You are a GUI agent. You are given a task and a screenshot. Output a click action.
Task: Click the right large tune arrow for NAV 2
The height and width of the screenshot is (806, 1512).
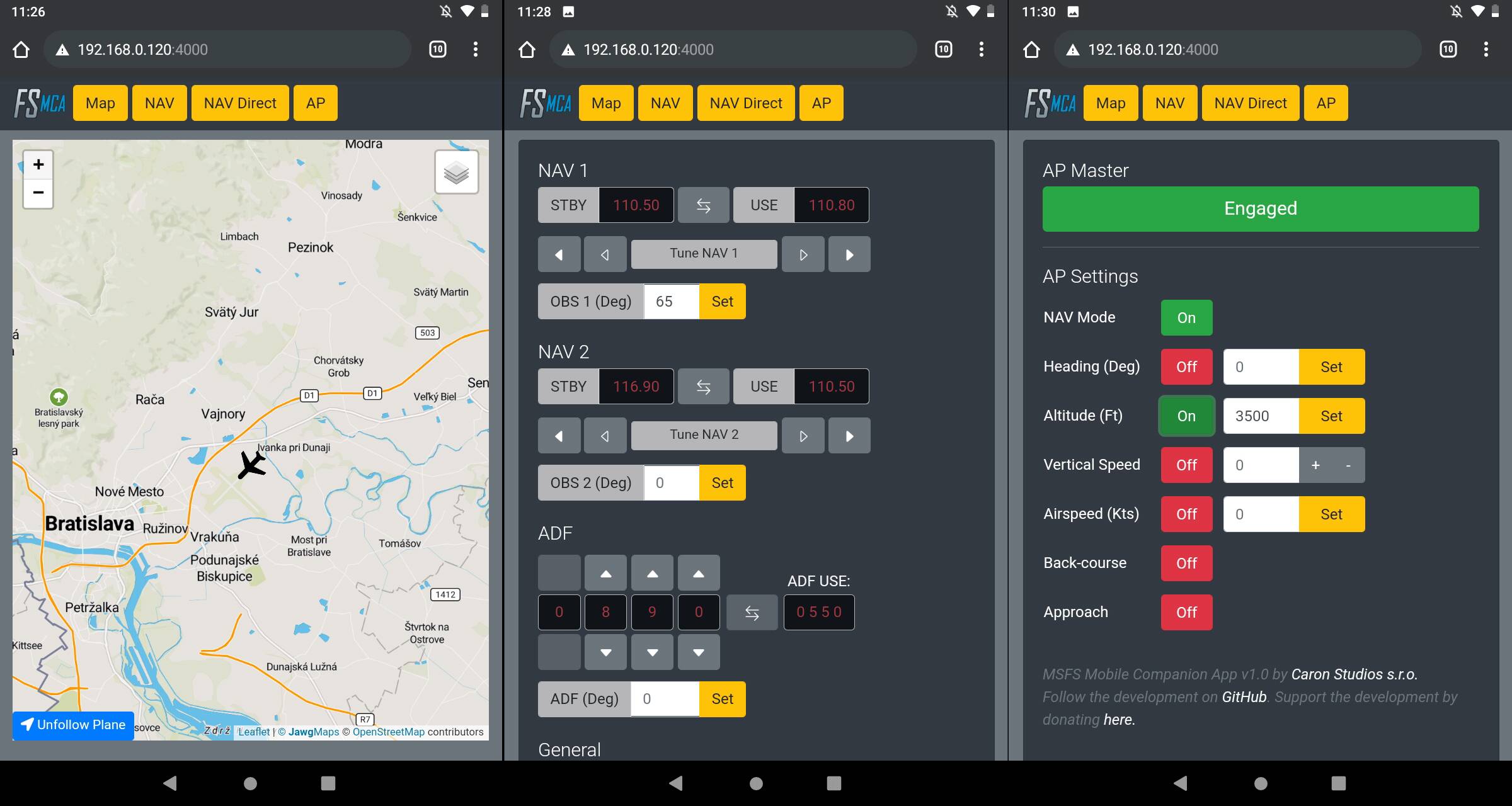coord(849,434)
